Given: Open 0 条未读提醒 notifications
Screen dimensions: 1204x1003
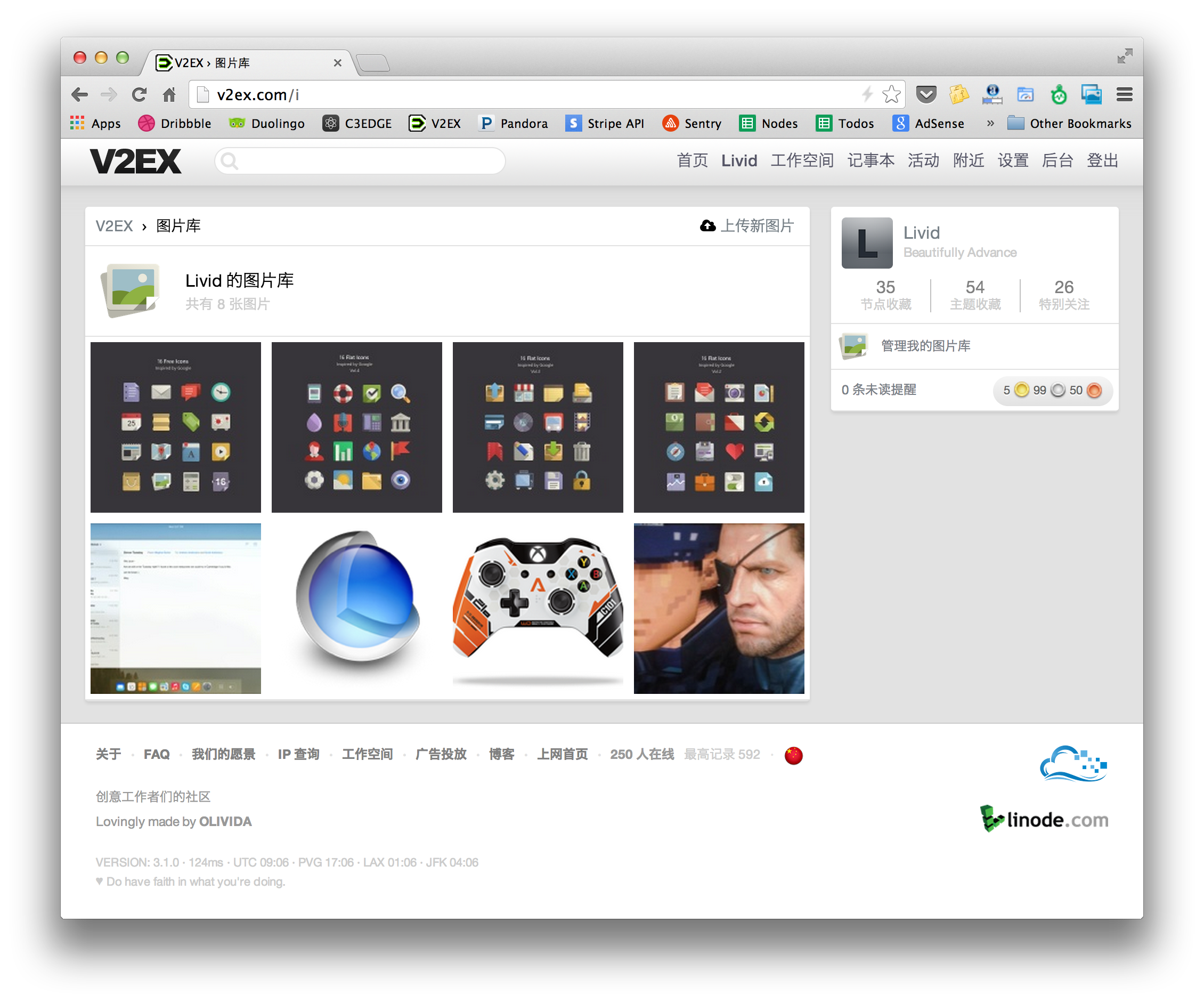Looking at the screenshot, I should [878, 390].
